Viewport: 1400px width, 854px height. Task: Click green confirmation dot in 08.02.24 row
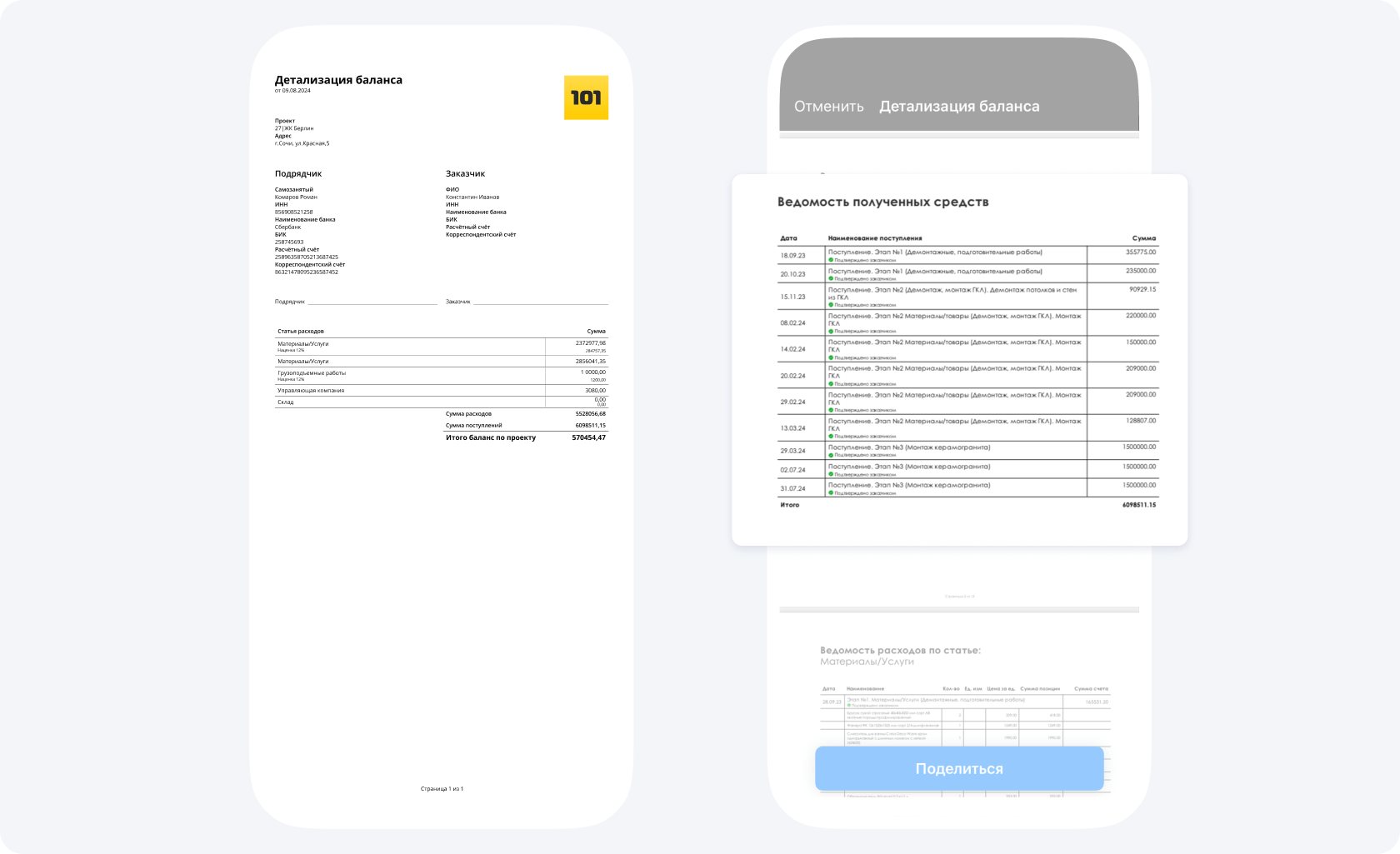point(831,332)
